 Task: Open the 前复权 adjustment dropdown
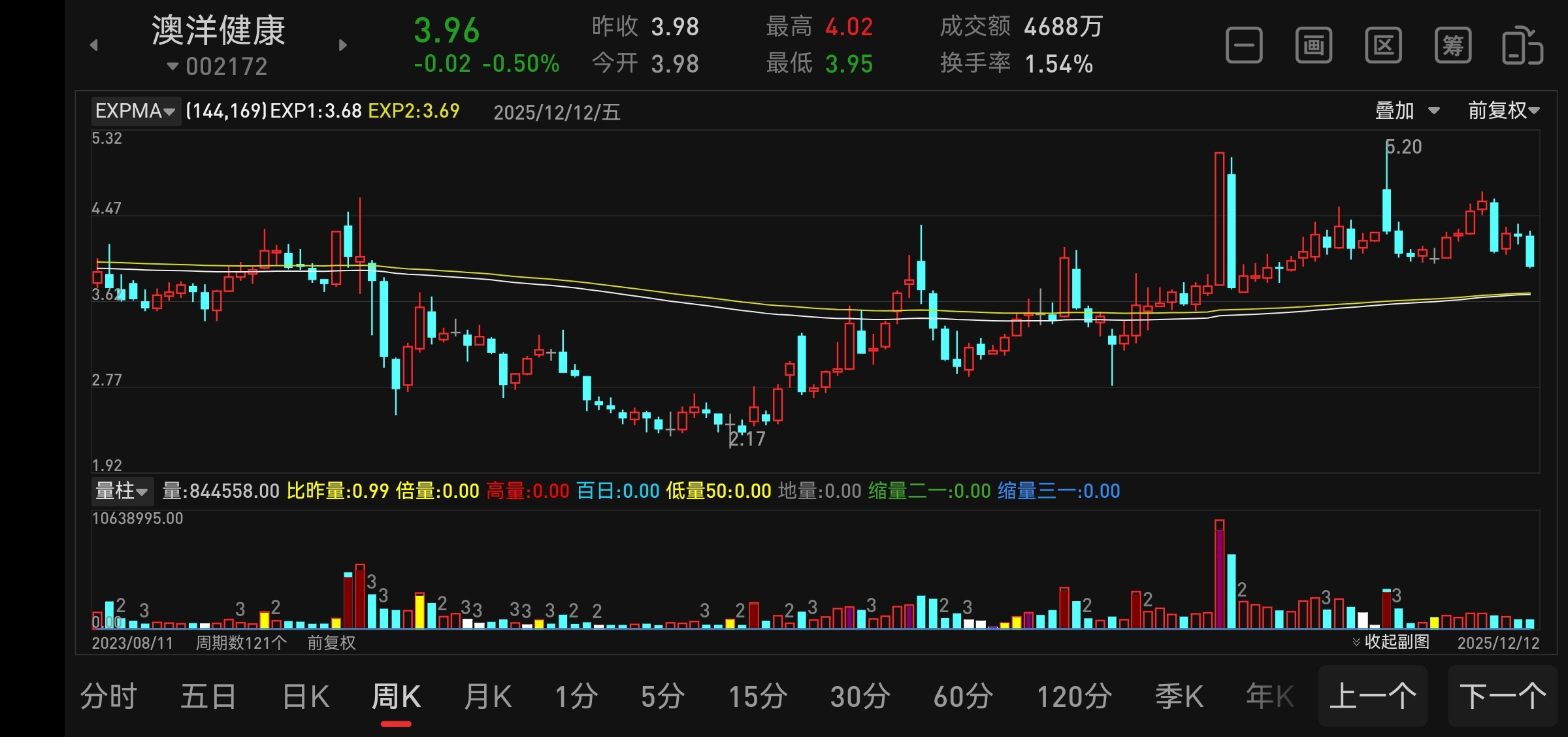(1503, 110)
